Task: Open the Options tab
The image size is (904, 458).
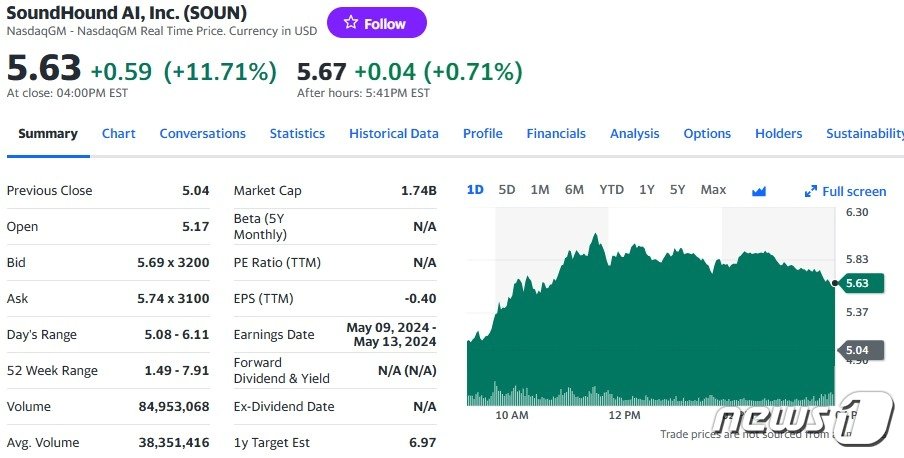Action: point(707,133)
